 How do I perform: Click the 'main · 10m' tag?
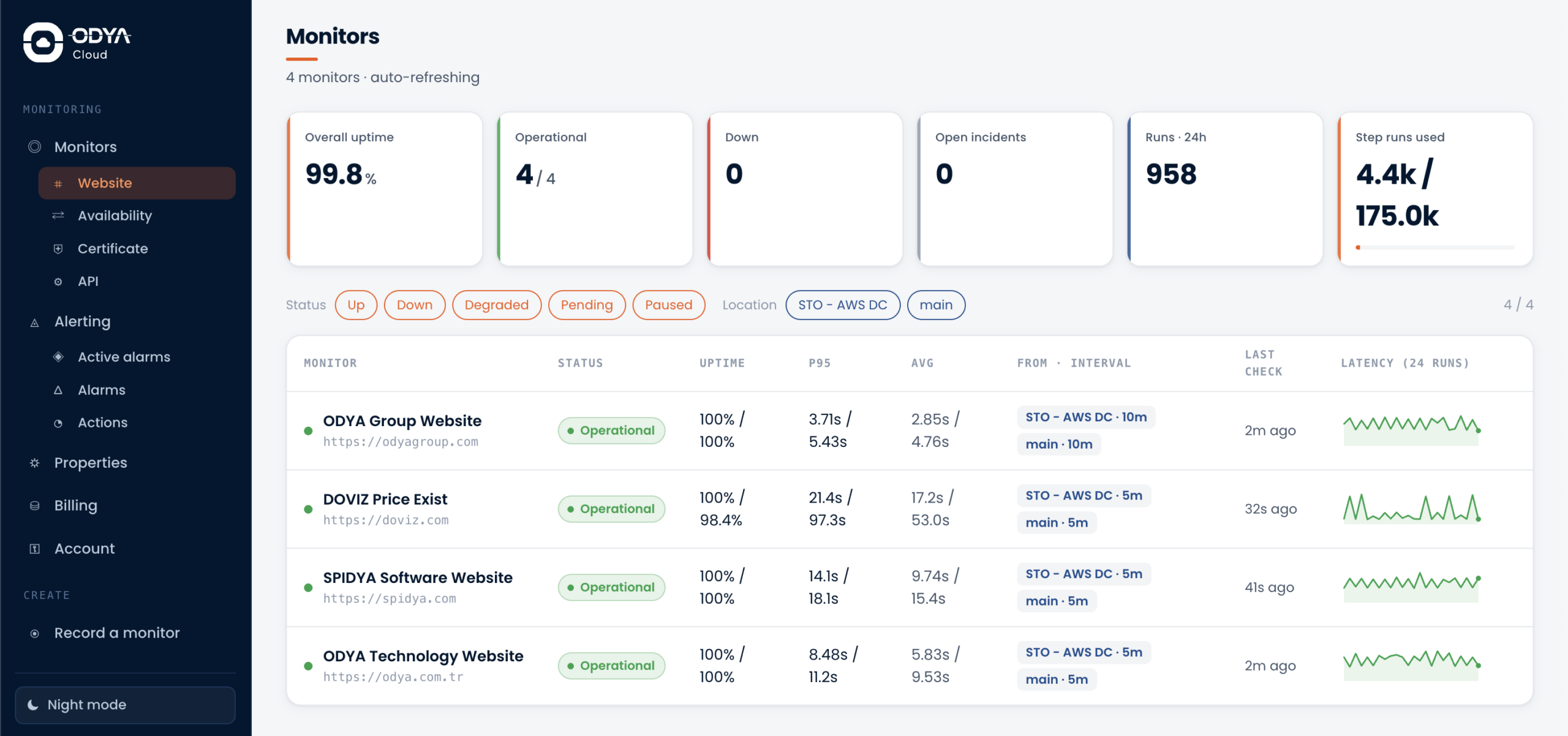1059,445
